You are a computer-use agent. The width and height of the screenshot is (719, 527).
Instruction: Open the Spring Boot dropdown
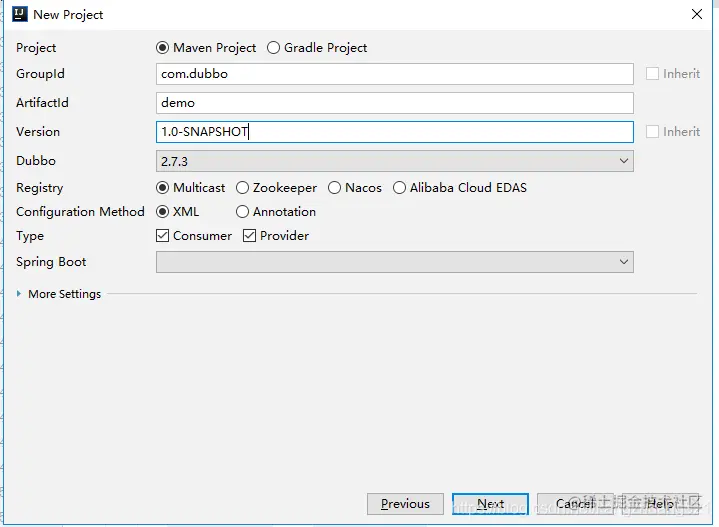[x=395, y=262]
